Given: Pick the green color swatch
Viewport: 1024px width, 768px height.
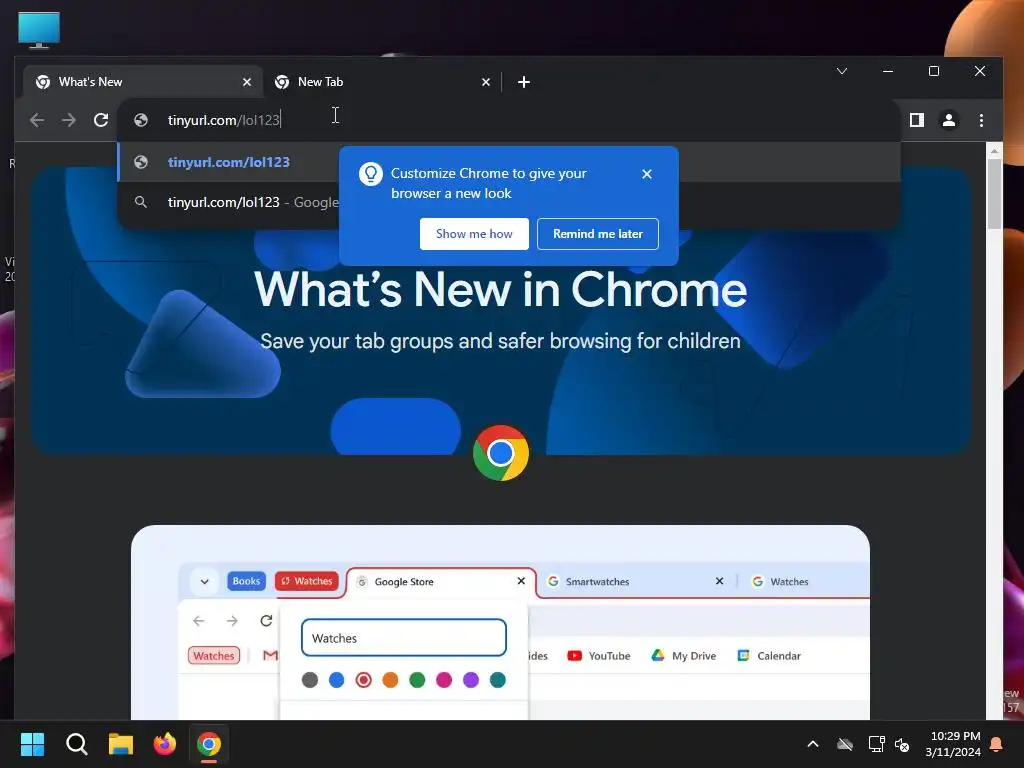Looking at the screenshot, I should 417,680.
